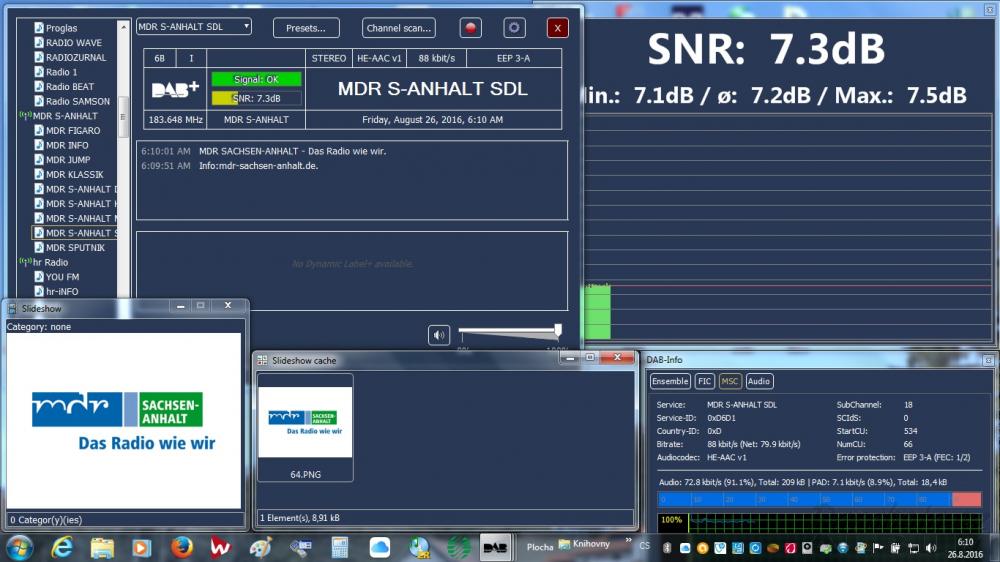Viewport: 1000px width, 562px height.
Task: Open the MDR S-ANHALT SDL station dropdown
Action: [194, 26]
